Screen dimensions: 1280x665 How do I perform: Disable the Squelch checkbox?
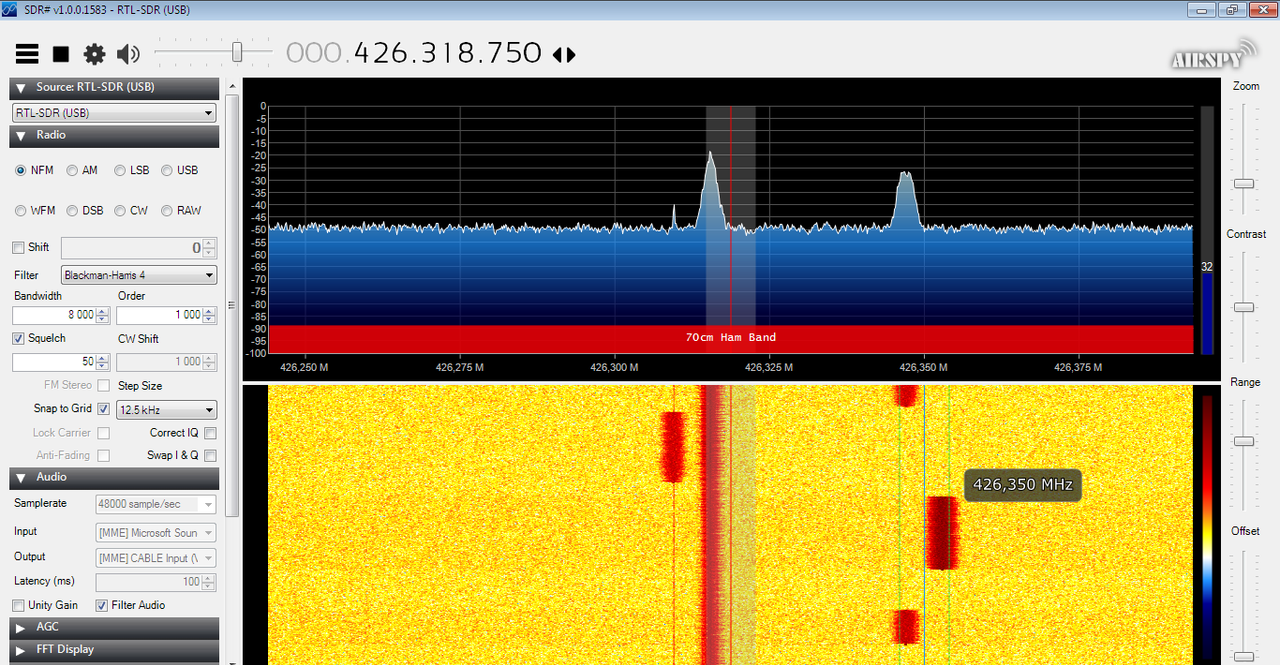[x=18, y=339]
